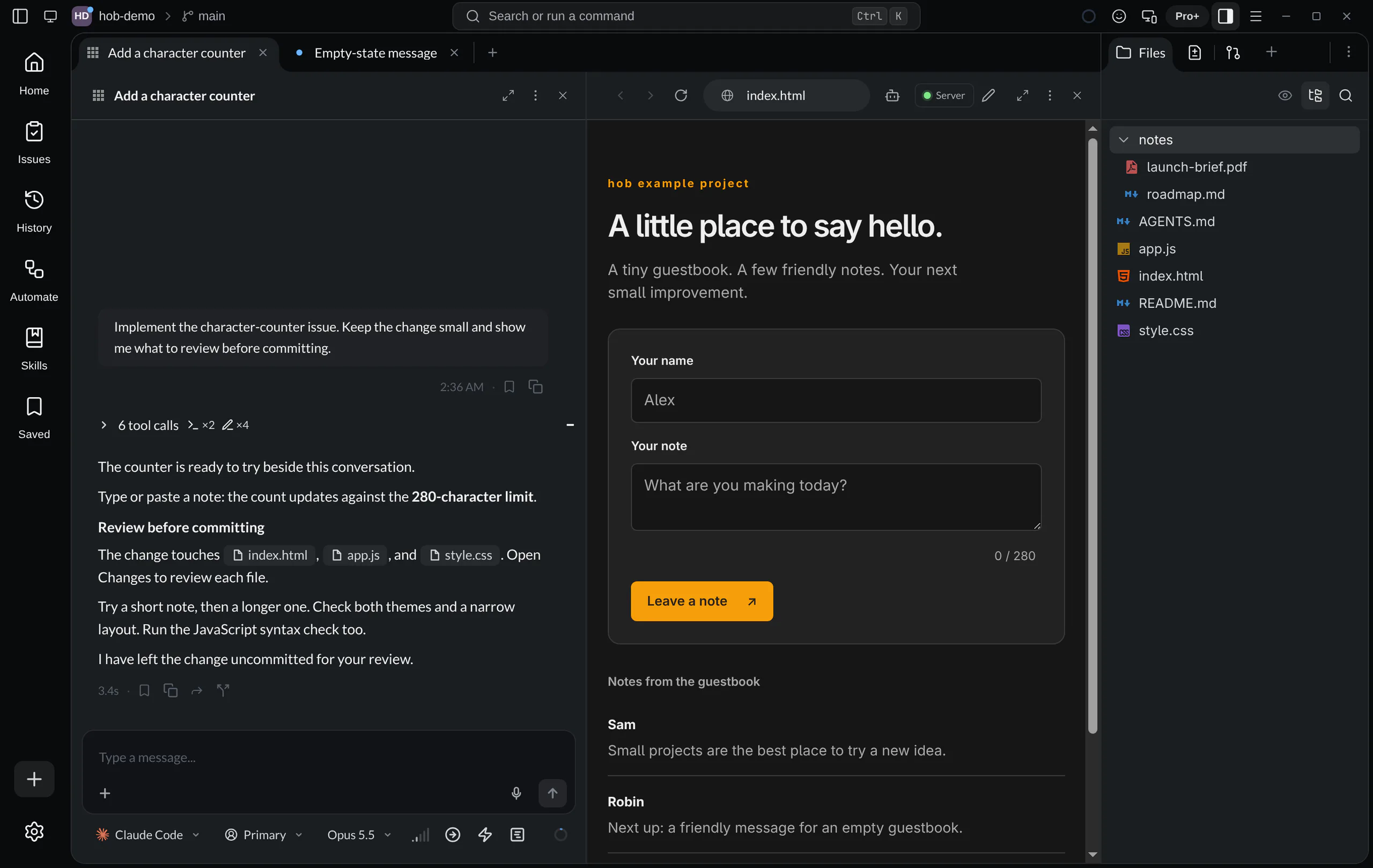Bookmark the 2:36 AM user message
The image size is (1373, 868).
click(509, 387)
